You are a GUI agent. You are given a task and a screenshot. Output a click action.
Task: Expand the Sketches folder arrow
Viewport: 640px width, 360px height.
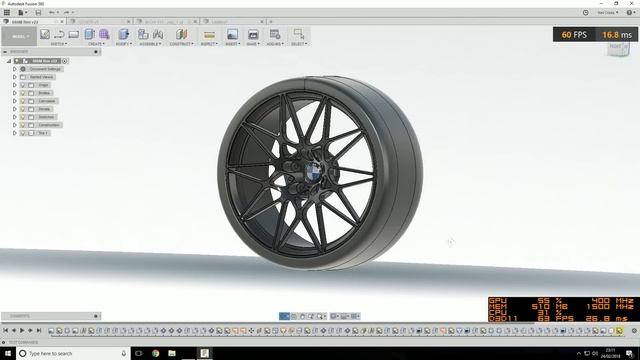click(x=15, y=117)
